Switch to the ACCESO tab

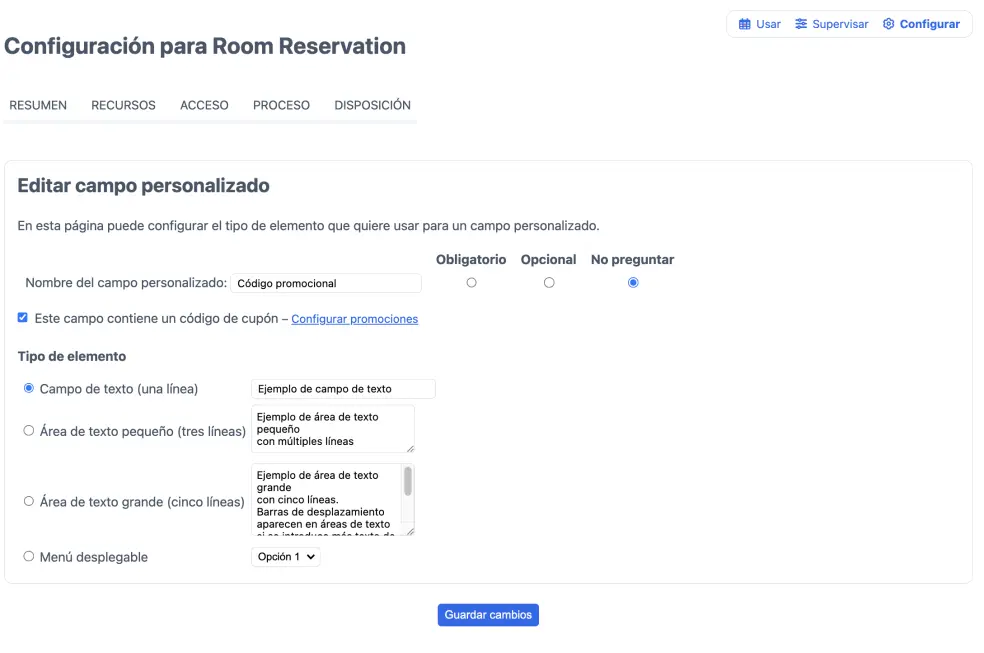tap(204, 105)
